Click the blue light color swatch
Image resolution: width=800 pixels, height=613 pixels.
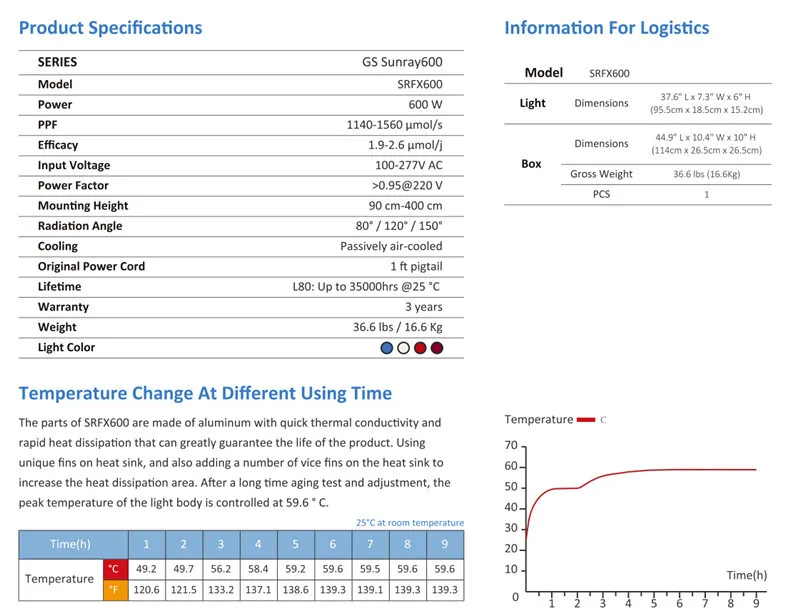click(x=387, y=348)
